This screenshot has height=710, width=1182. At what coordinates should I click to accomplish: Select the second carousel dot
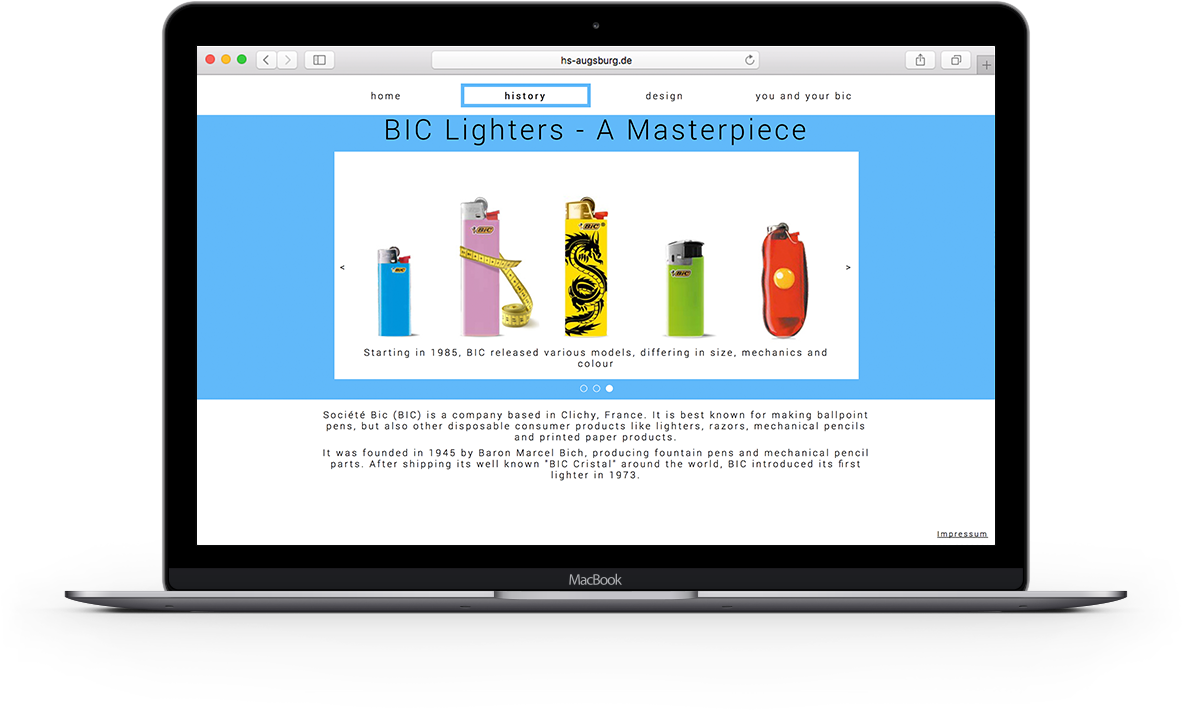pyautogui.click(x=596, y=388)
